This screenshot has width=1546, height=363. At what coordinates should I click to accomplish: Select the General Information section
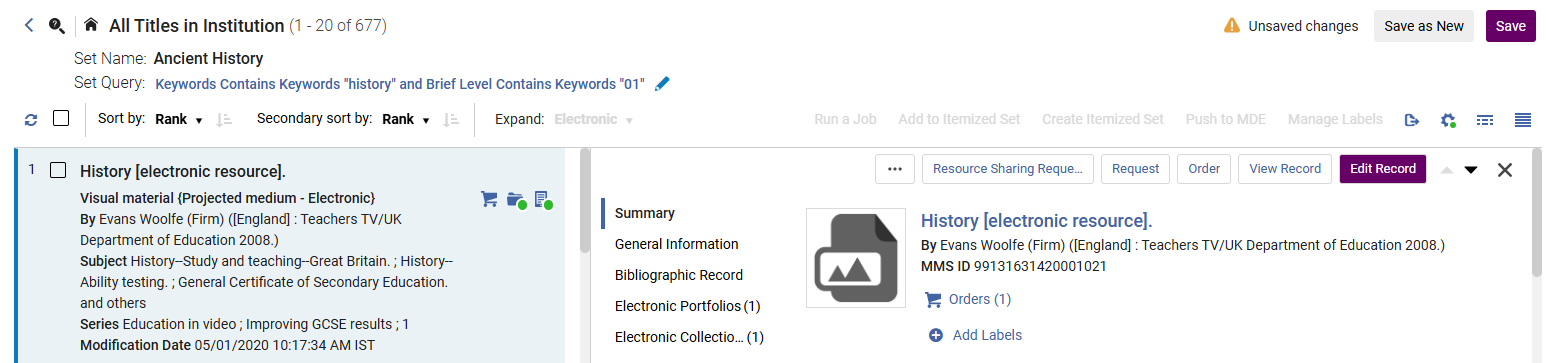676,244
